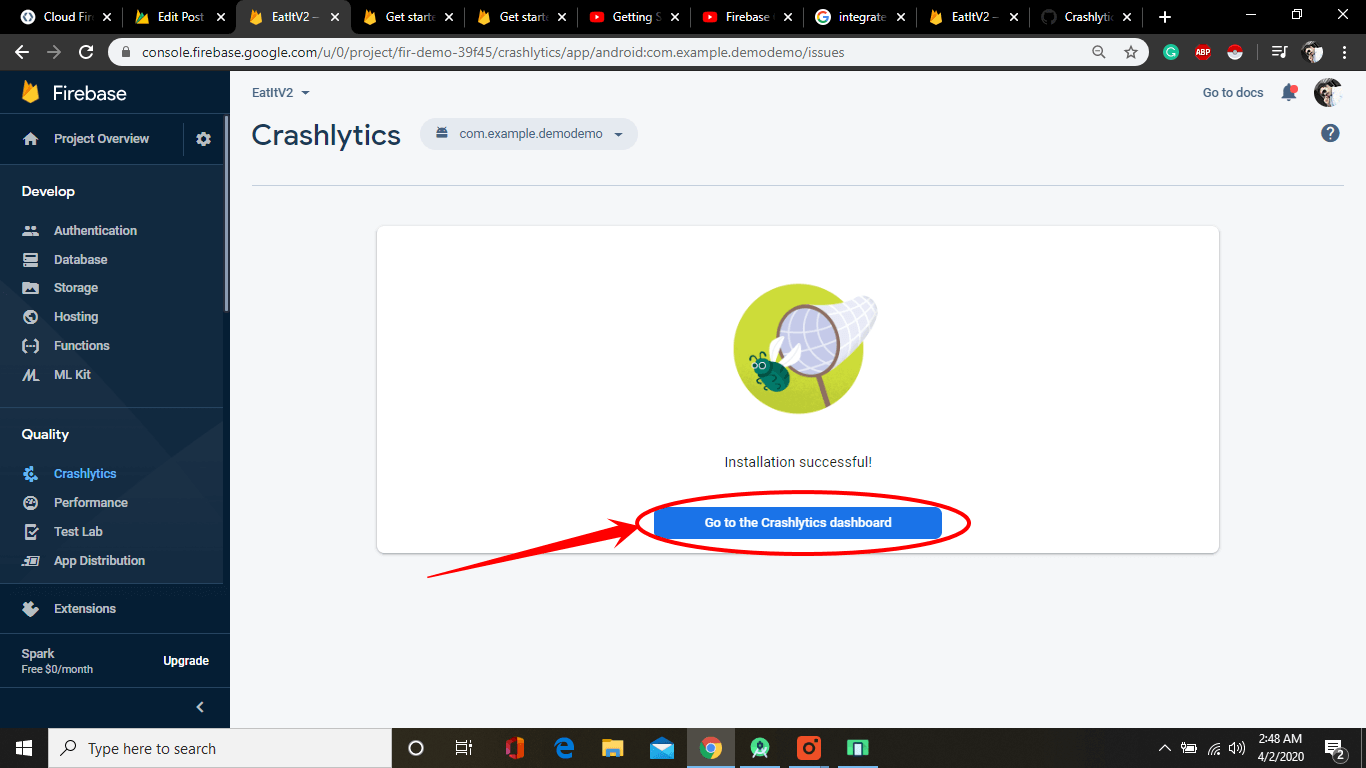Click the Database icon in sidebar
1366x768 pixels.
click(31, 259)
